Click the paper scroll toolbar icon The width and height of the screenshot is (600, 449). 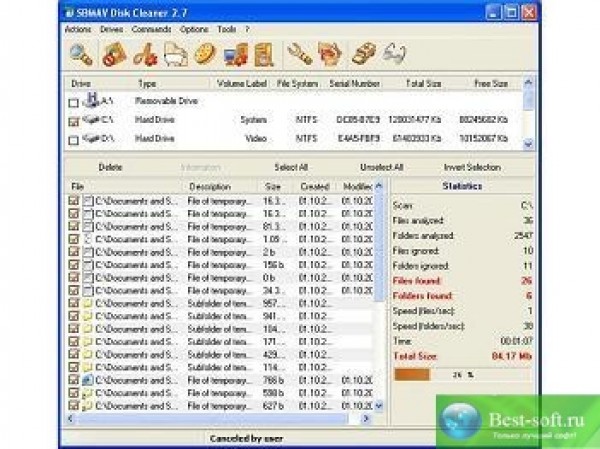coord(264,55)
